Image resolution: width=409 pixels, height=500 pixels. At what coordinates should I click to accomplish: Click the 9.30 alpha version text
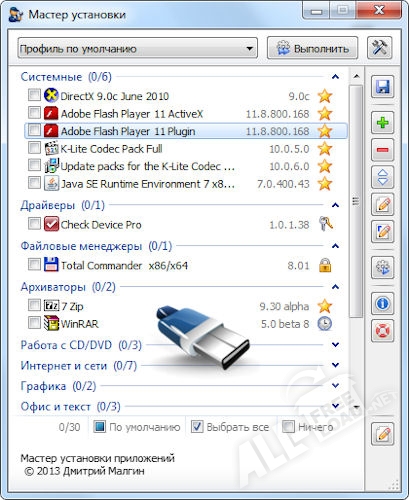coord(284,306)
